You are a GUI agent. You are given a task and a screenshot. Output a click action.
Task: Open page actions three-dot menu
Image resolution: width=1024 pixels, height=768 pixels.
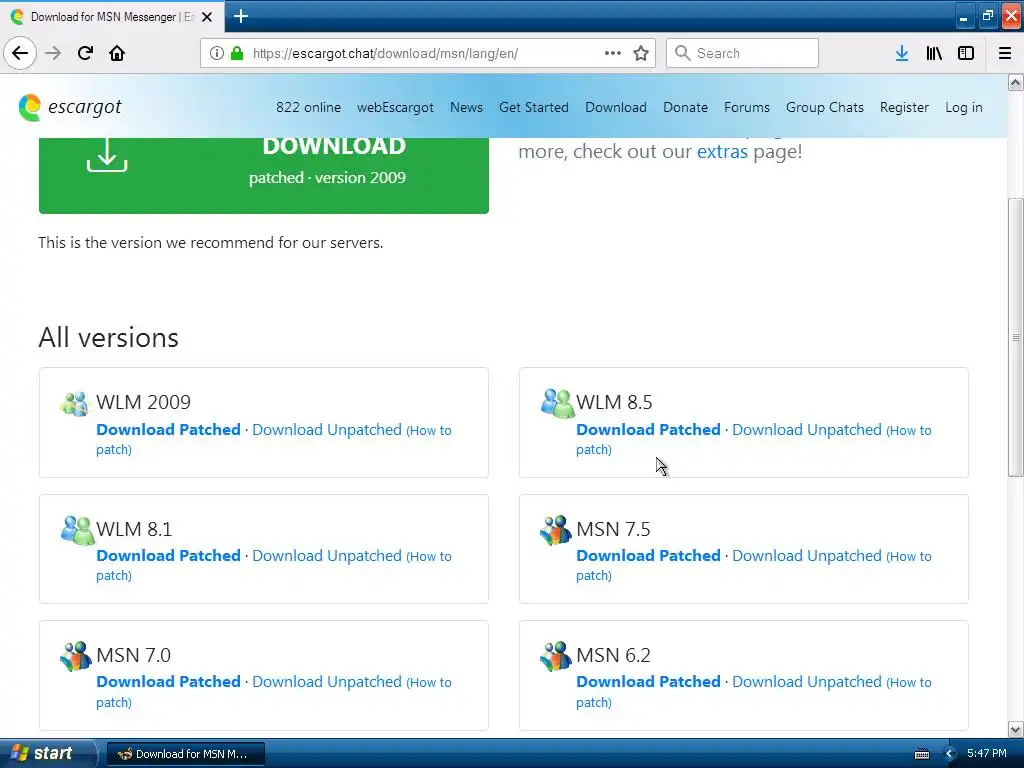613,53
